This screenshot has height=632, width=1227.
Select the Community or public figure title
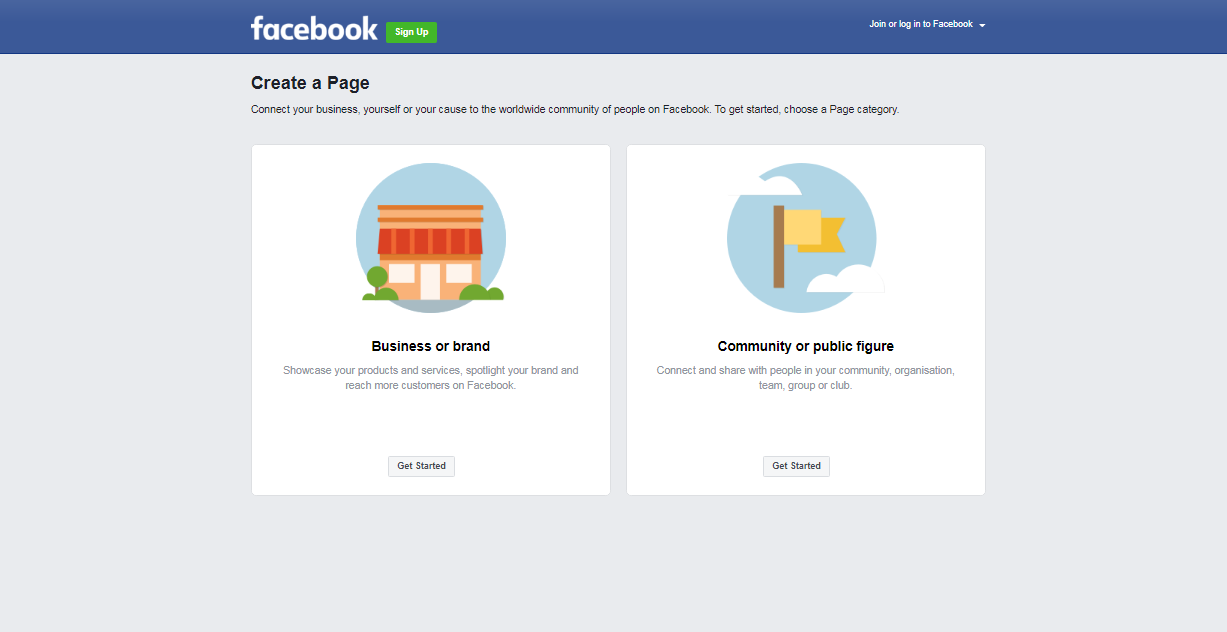tap(805, 346)
